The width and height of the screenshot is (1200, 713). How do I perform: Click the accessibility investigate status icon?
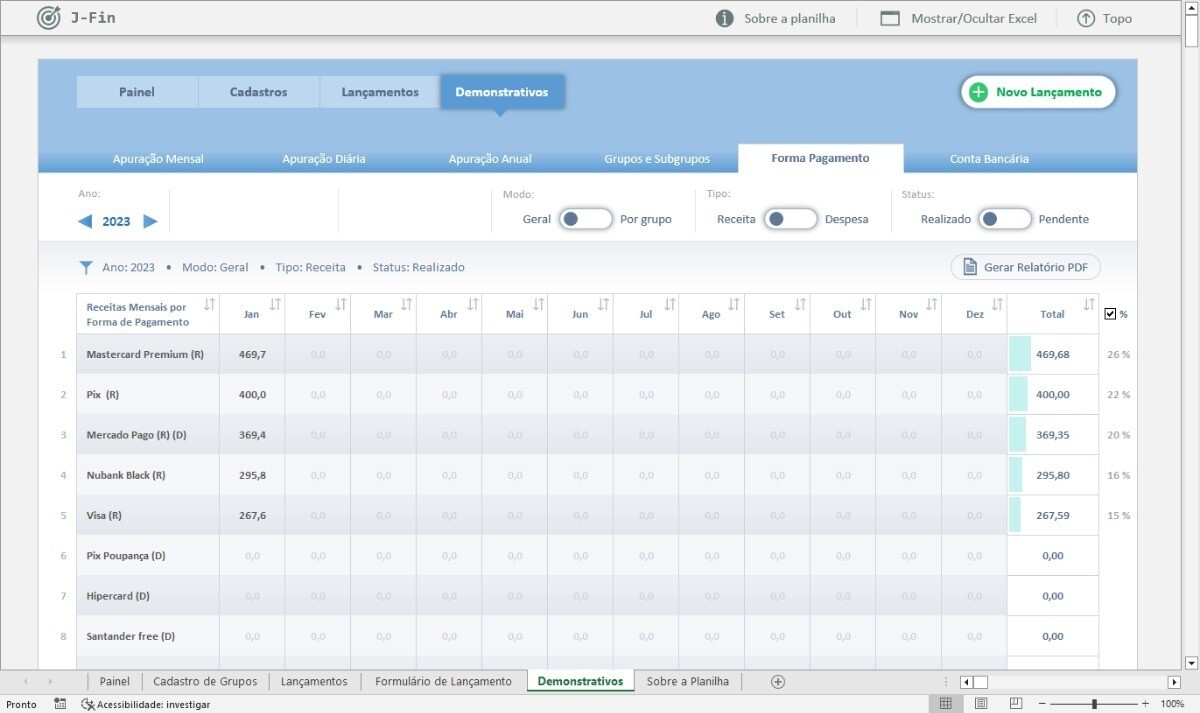click(x=87, y=704)
